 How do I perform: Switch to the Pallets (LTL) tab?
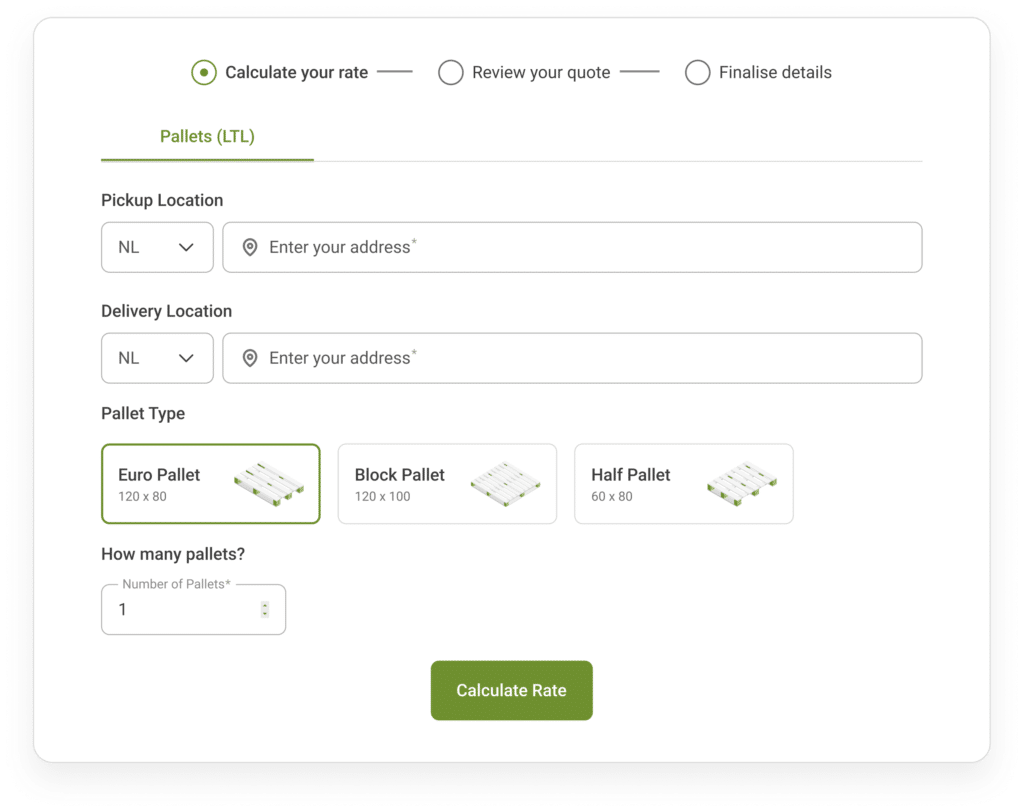[207, 136]
